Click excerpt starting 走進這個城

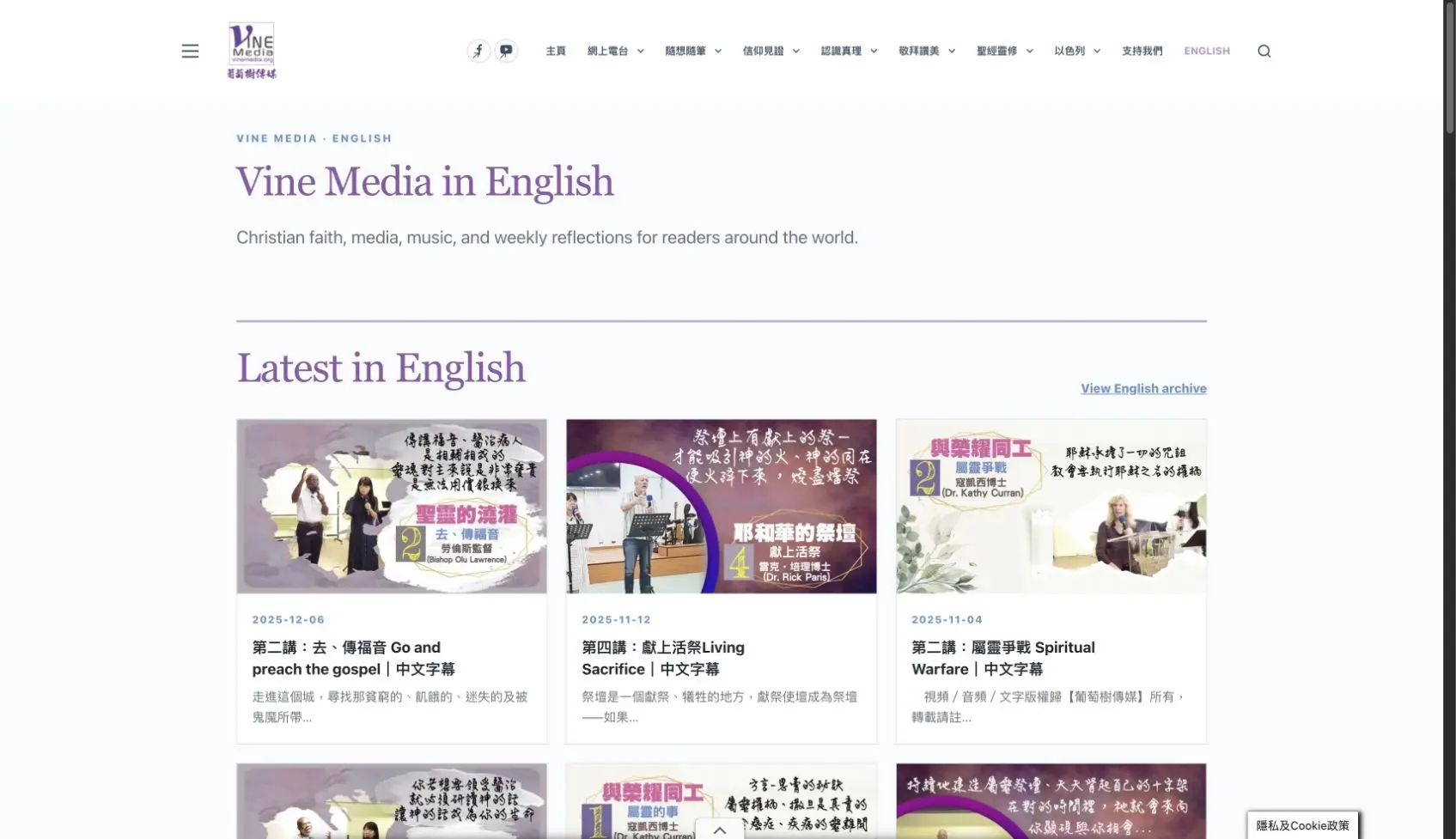[390, 707]
